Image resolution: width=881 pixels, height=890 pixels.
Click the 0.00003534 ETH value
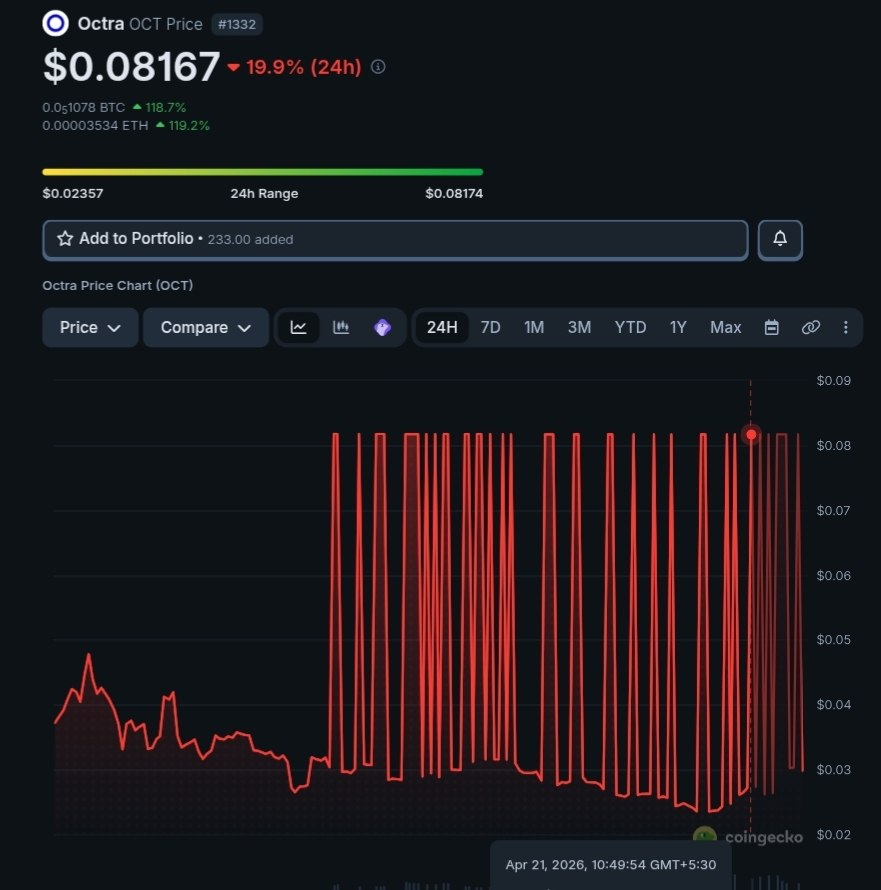click(x=95, y=125)
